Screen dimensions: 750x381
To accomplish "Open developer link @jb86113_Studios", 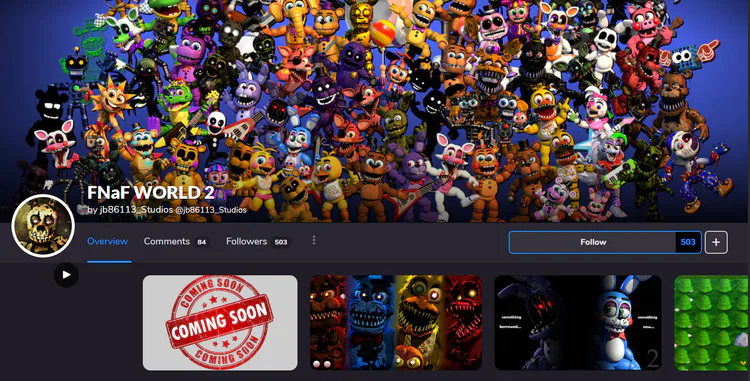I will (211, 210).
